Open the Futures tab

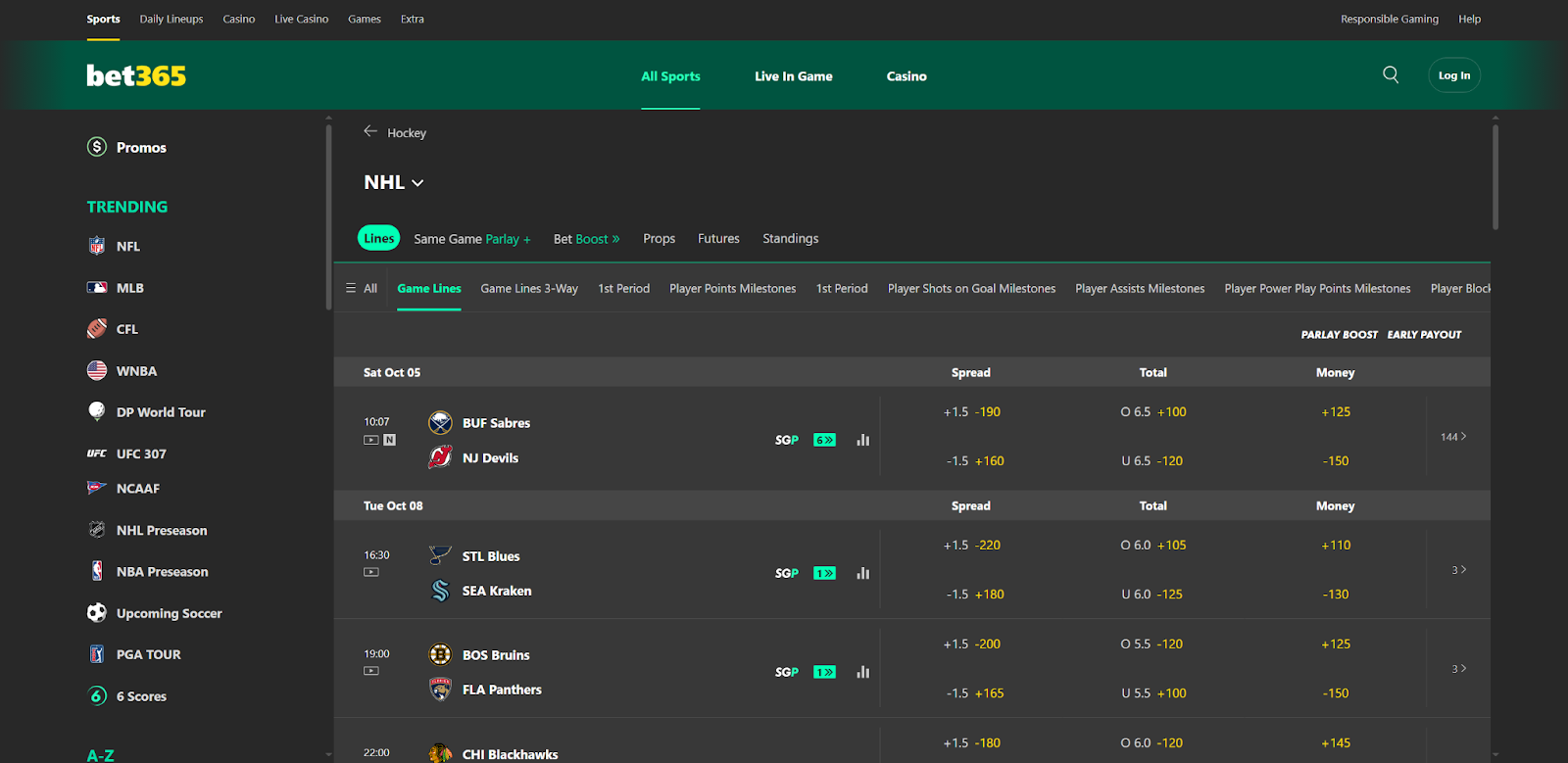click(718, 239)
